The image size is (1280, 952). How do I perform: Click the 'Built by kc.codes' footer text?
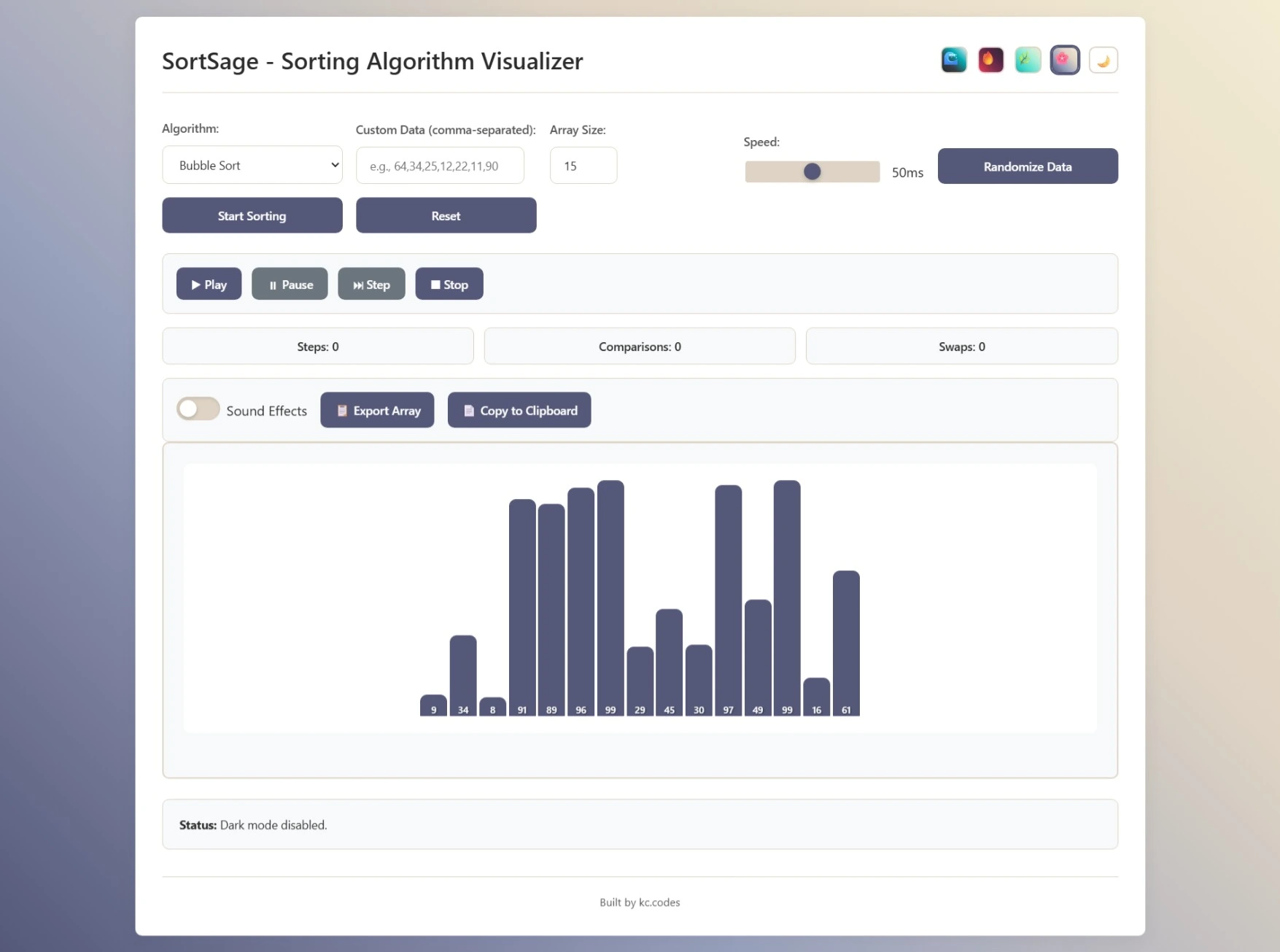[640, 902]
